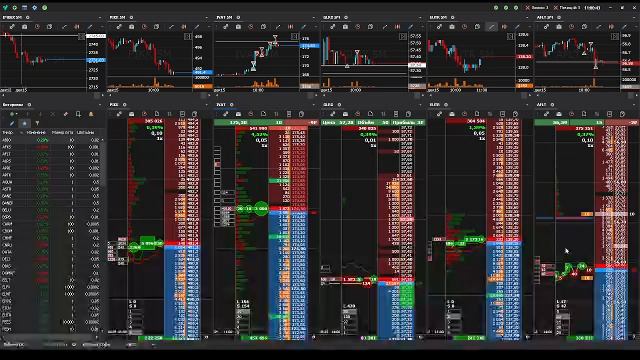Click the bookmark search icon in the watchlist toolbar
This screenshot has height=360, width=640.
pos(78,114)
